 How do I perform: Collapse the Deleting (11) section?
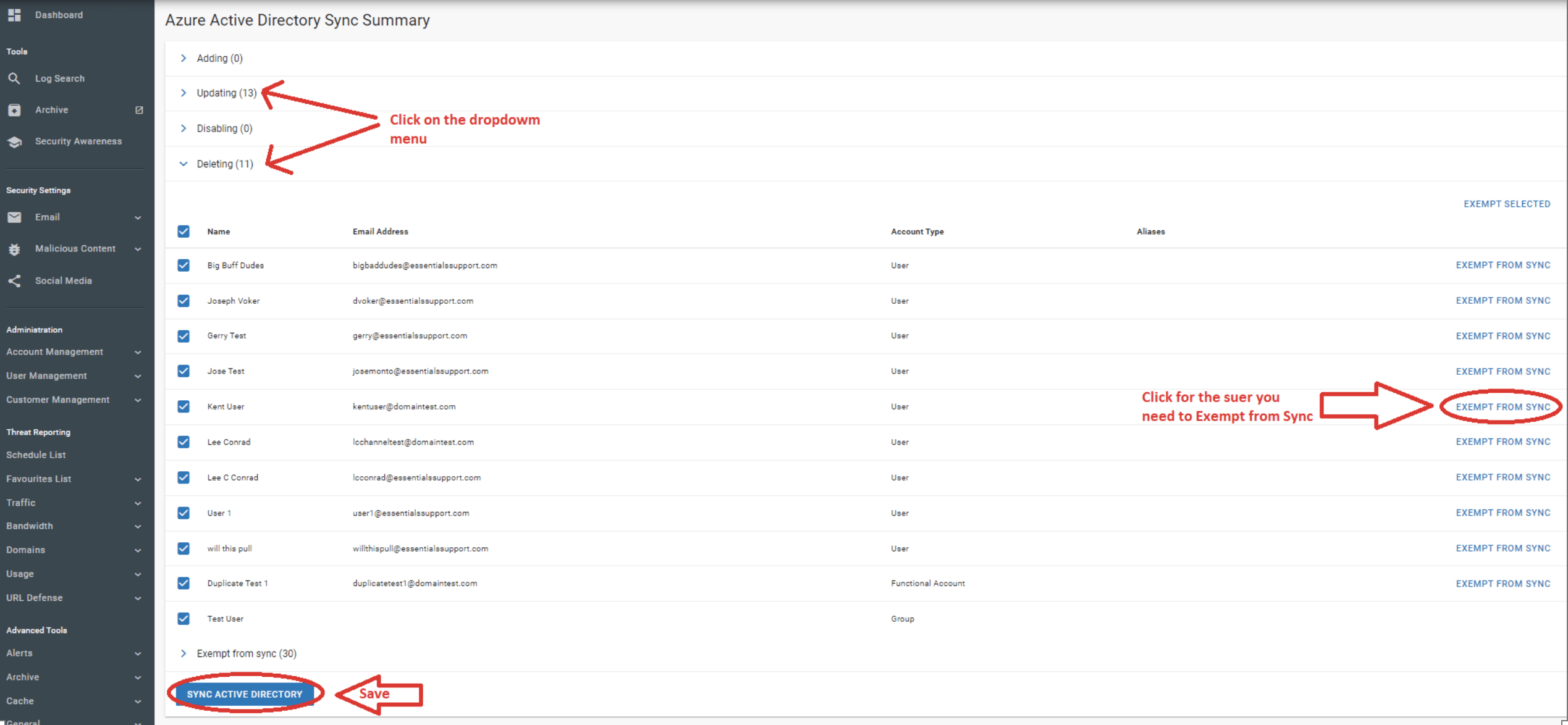click(183, 164)
